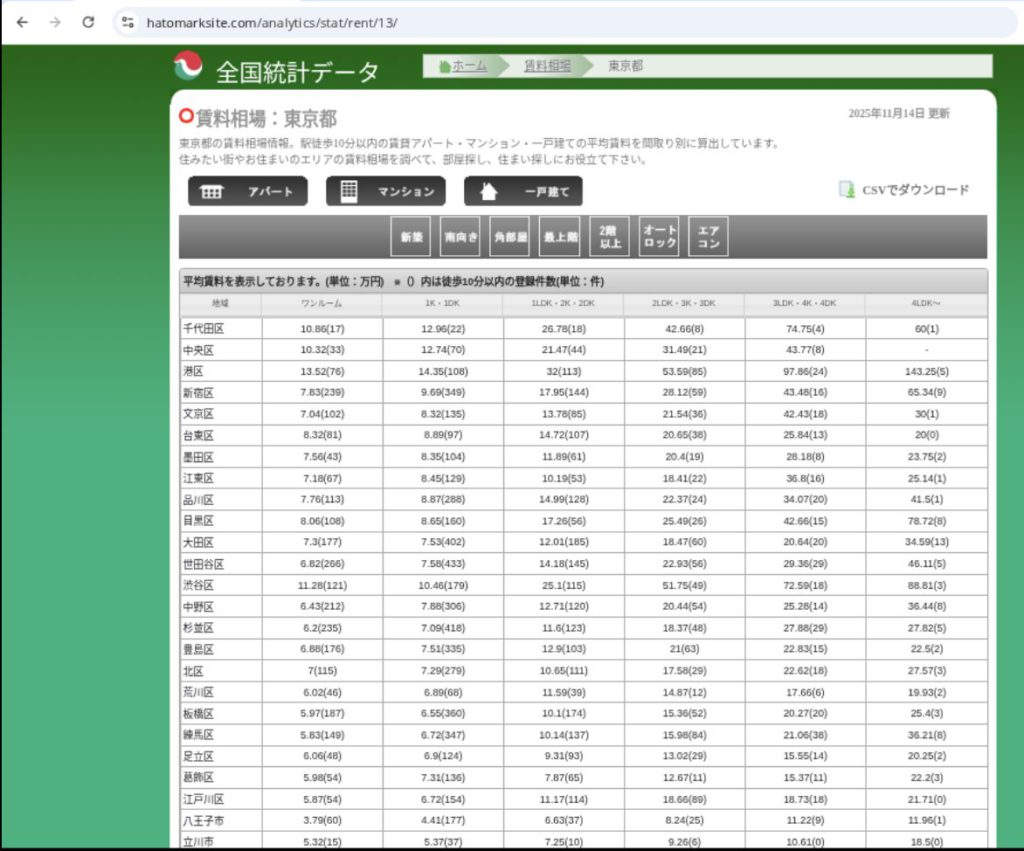Click the Hatomark site logo
Viewport: 1024px width, 851px height.
click(x=187, y=68)
